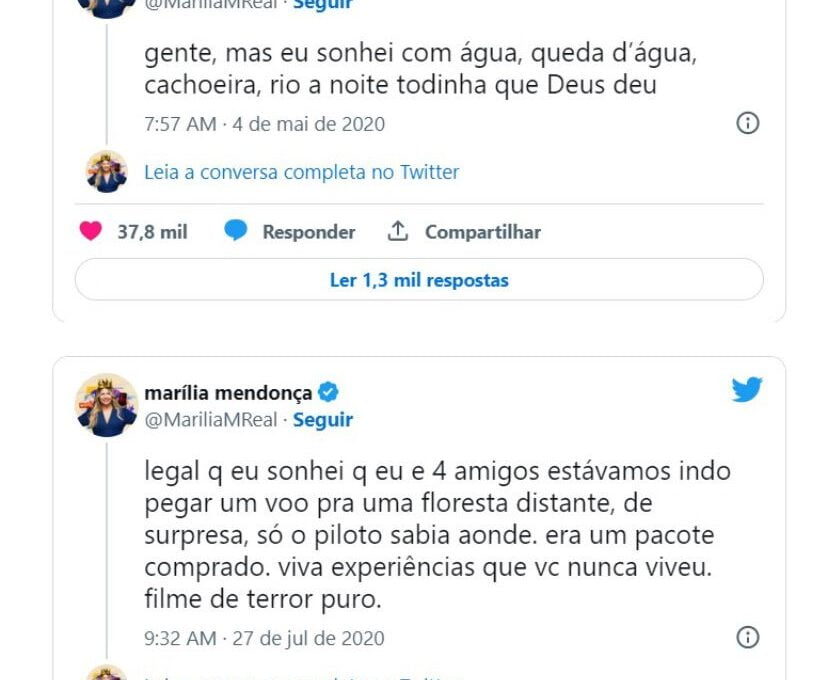Click the 7:57 AM · 4 de mai timestamp
Image resolution: width=828 pixels, height=680 pixels.
click(x=265, y=124)
